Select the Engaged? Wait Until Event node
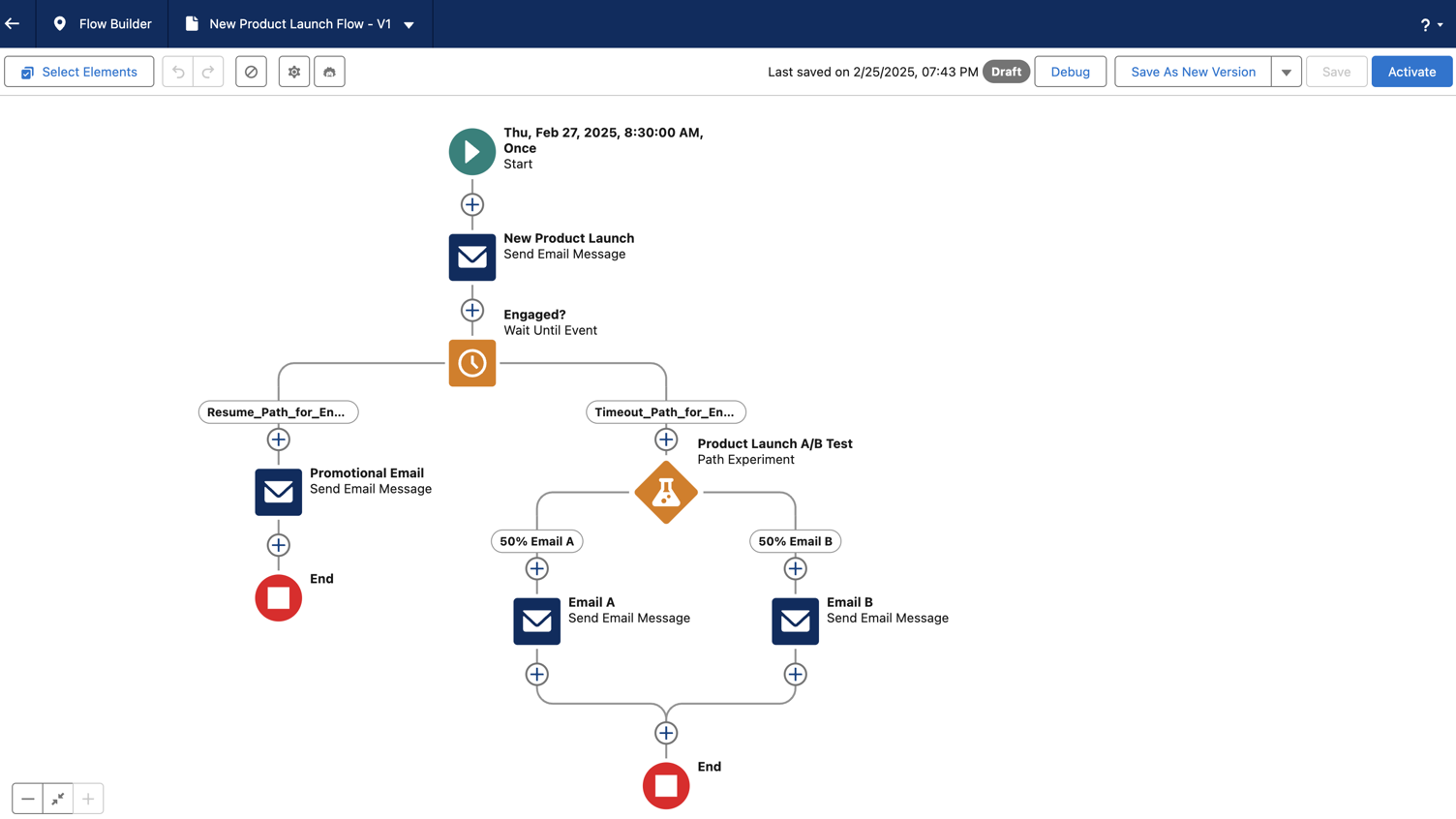This screenshot has height=819, width=1456. (x=472, y=363)
